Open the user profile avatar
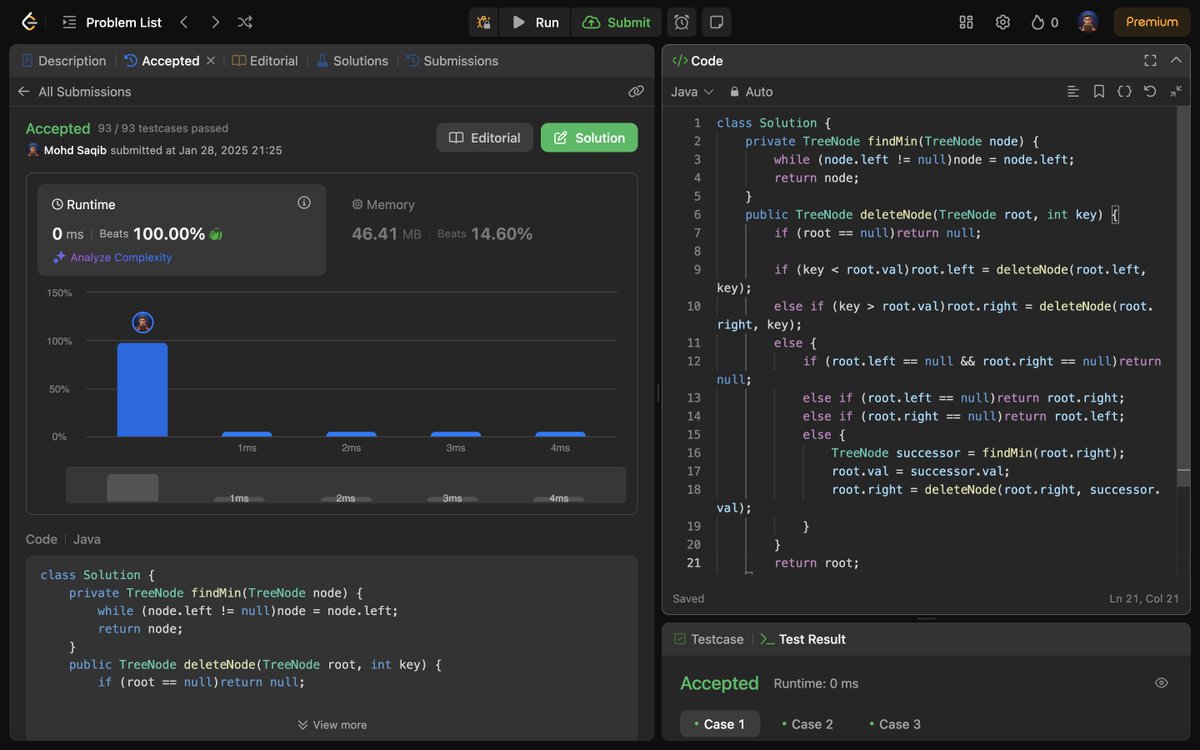This screenshot has height=750, width=1200. [1088, 22]
